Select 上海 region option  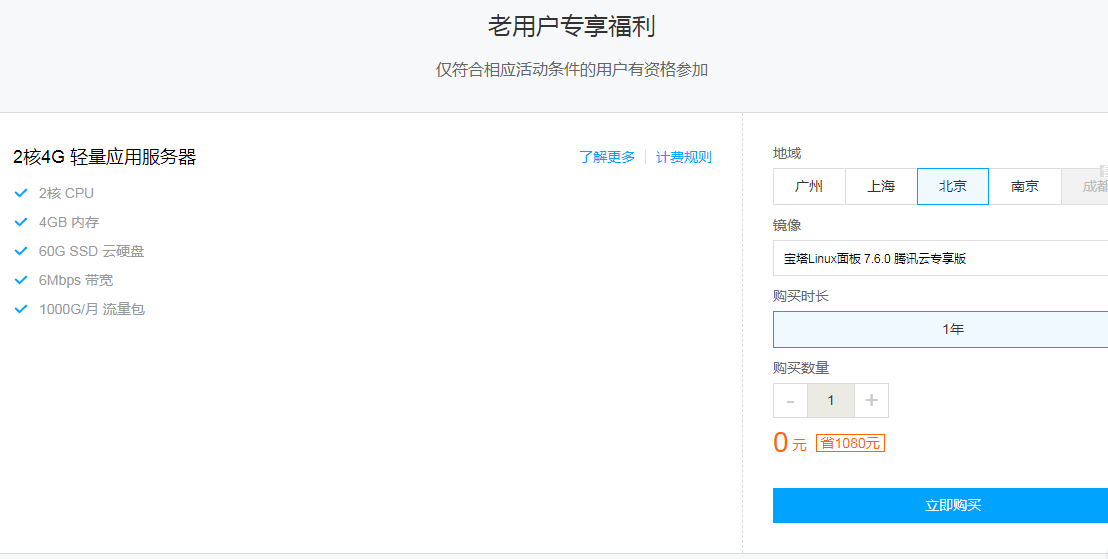[881, 187]
